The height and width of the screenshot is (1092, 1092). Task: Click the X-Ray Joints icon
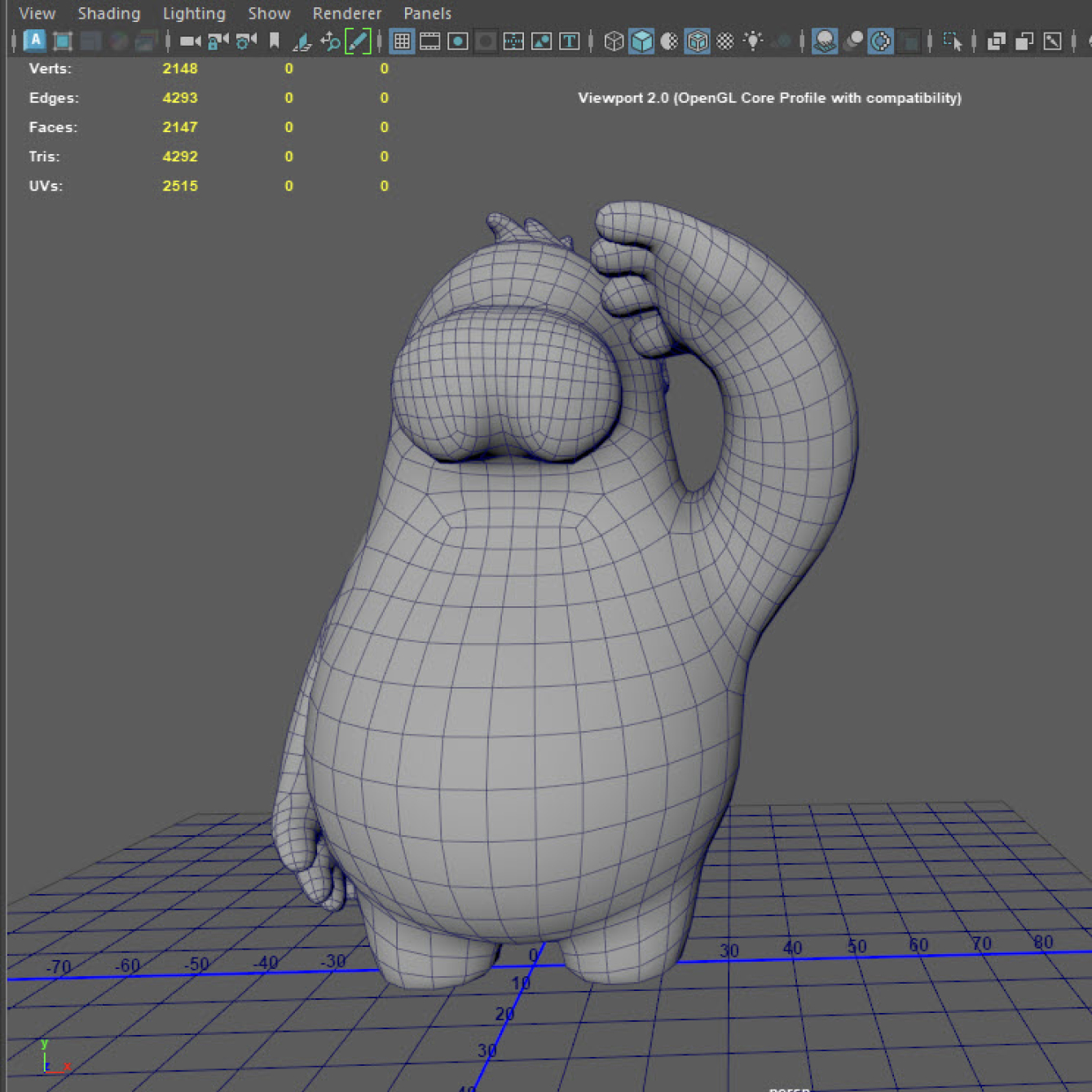pos(1052,41)
